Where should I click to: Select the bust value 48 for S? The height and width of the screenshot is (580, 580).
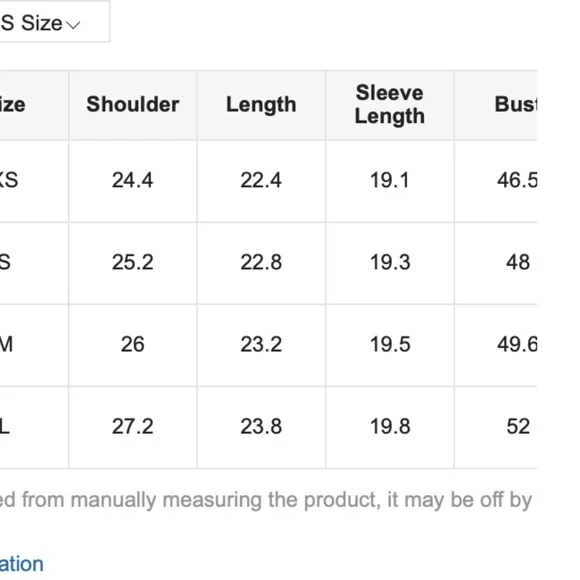[x=518, y=263]
